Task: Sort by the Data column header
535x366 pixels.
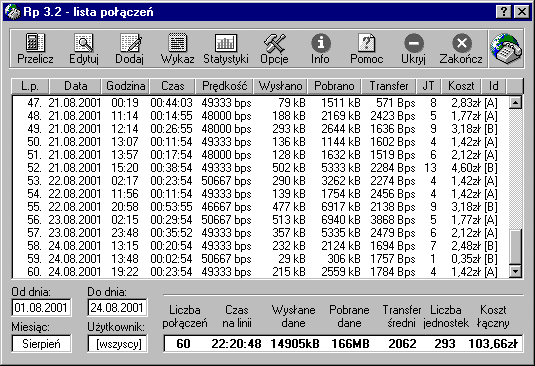Action: [75, 86]
